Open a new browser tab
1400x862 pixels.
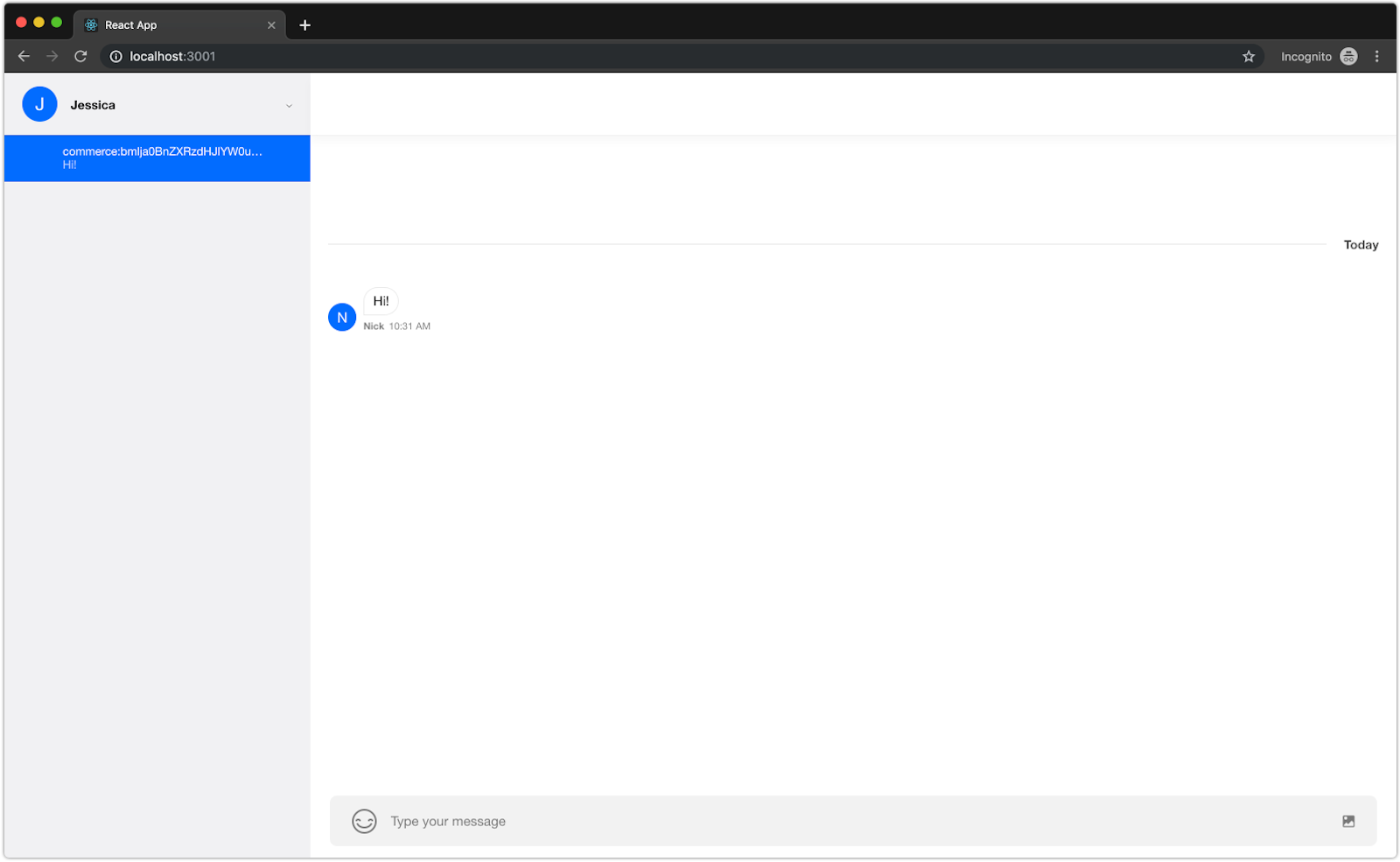coord(304,25)
